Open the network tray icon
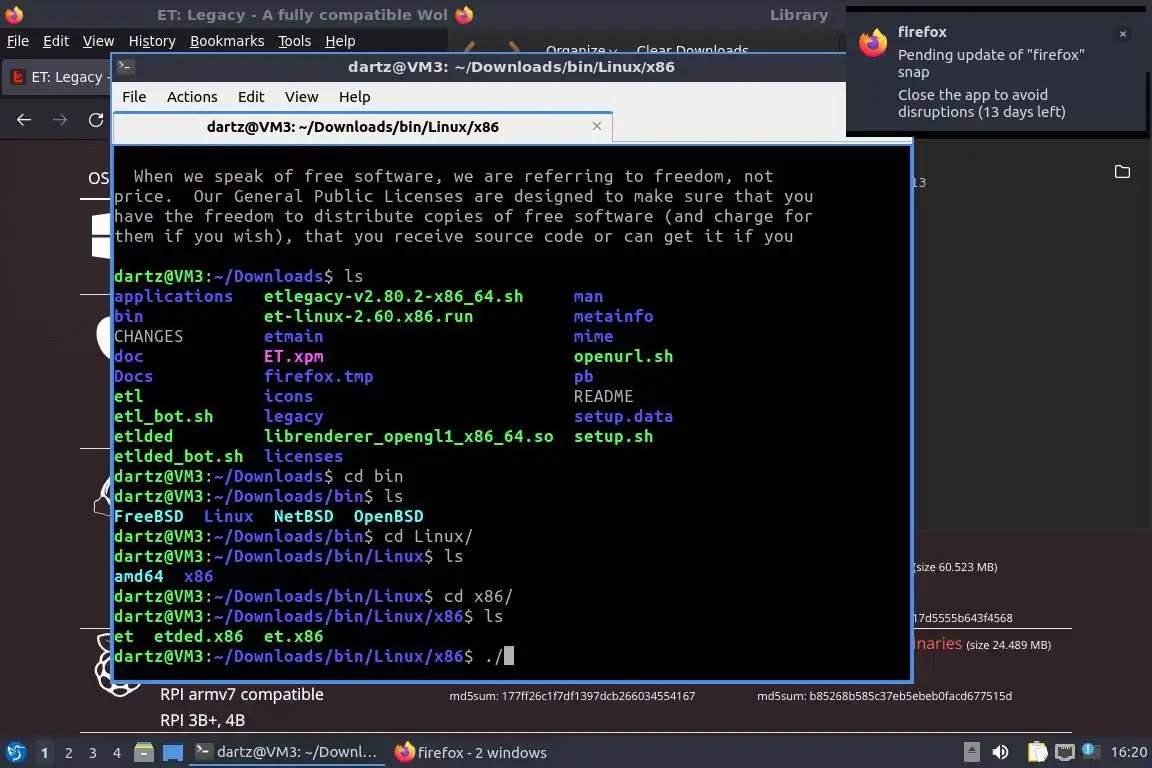 (x=1065, y=752)
